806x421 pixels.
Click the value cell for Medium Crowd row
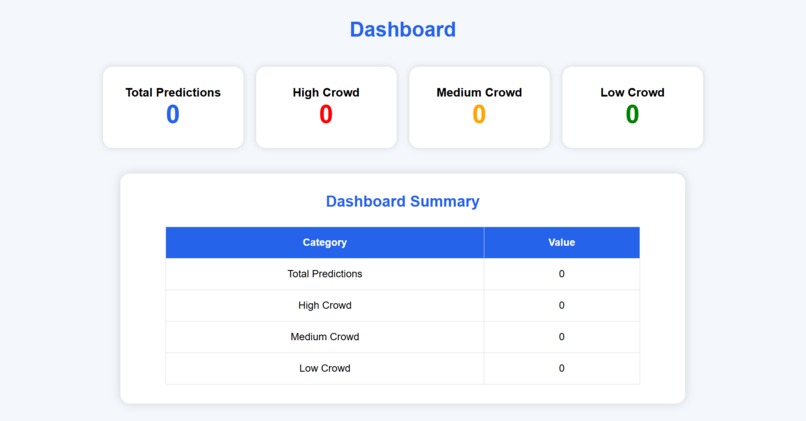click(562, 337)
